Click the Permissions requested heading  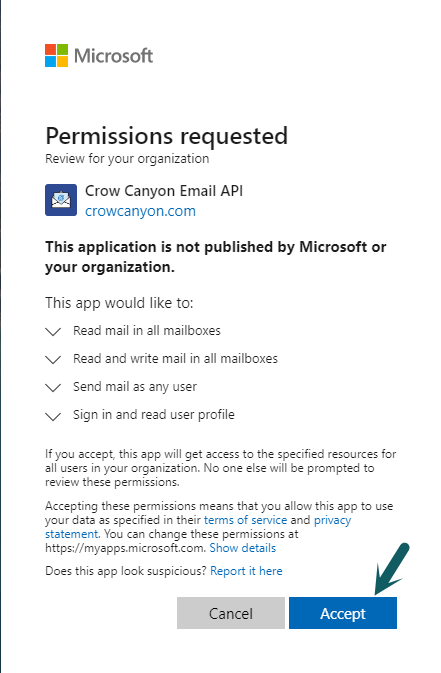(x=167, y=136)
